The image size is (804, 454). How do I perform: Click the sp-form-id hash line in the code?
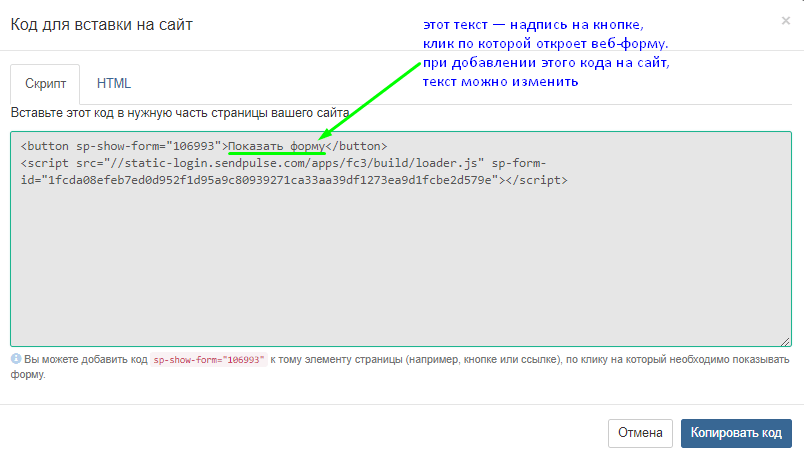tap(294, 180)
